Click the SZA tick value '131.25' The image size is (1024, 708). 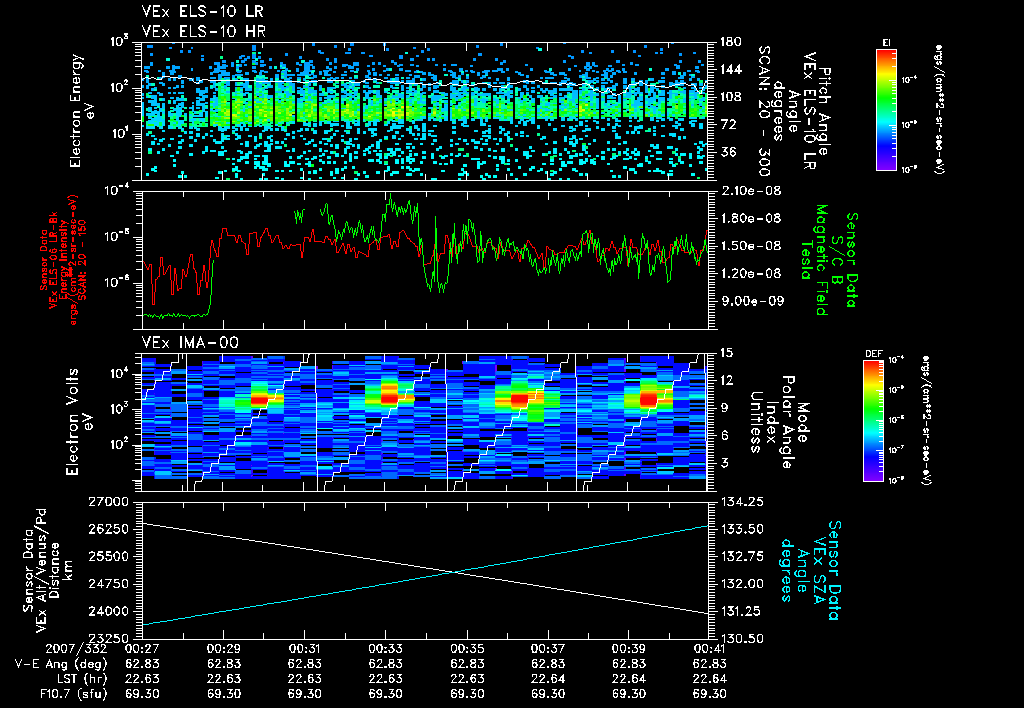(743, 611)
